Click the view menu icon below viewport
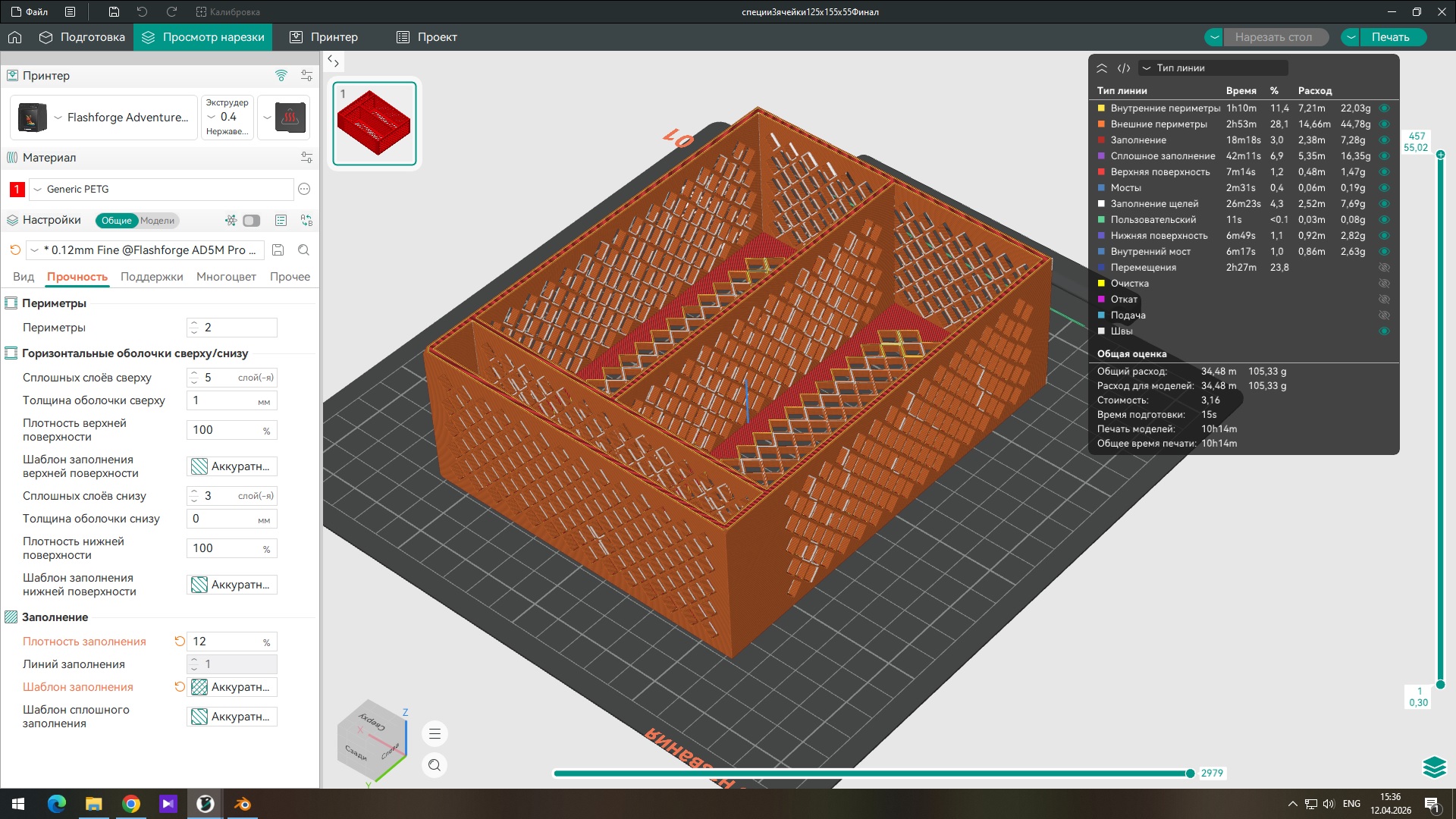The height and width of the screenshot is (819, 1456). click(x=435, y=733)
